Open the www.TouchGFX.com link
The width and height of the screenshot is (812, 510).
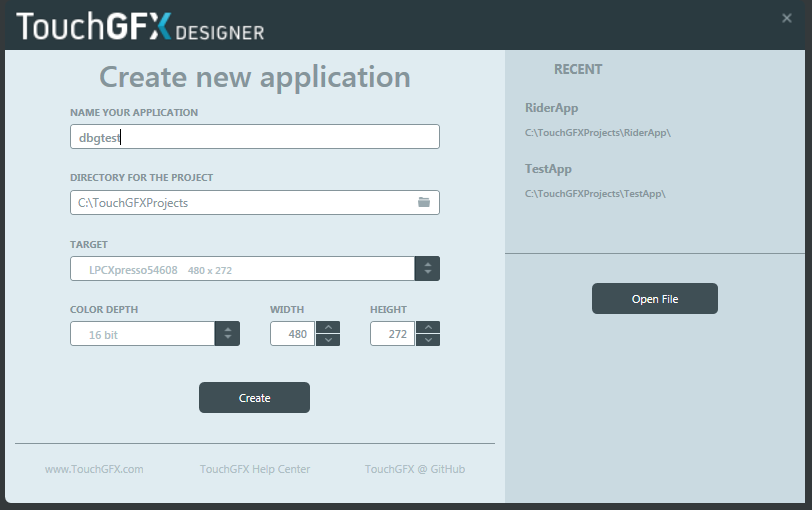pos(94,469)
